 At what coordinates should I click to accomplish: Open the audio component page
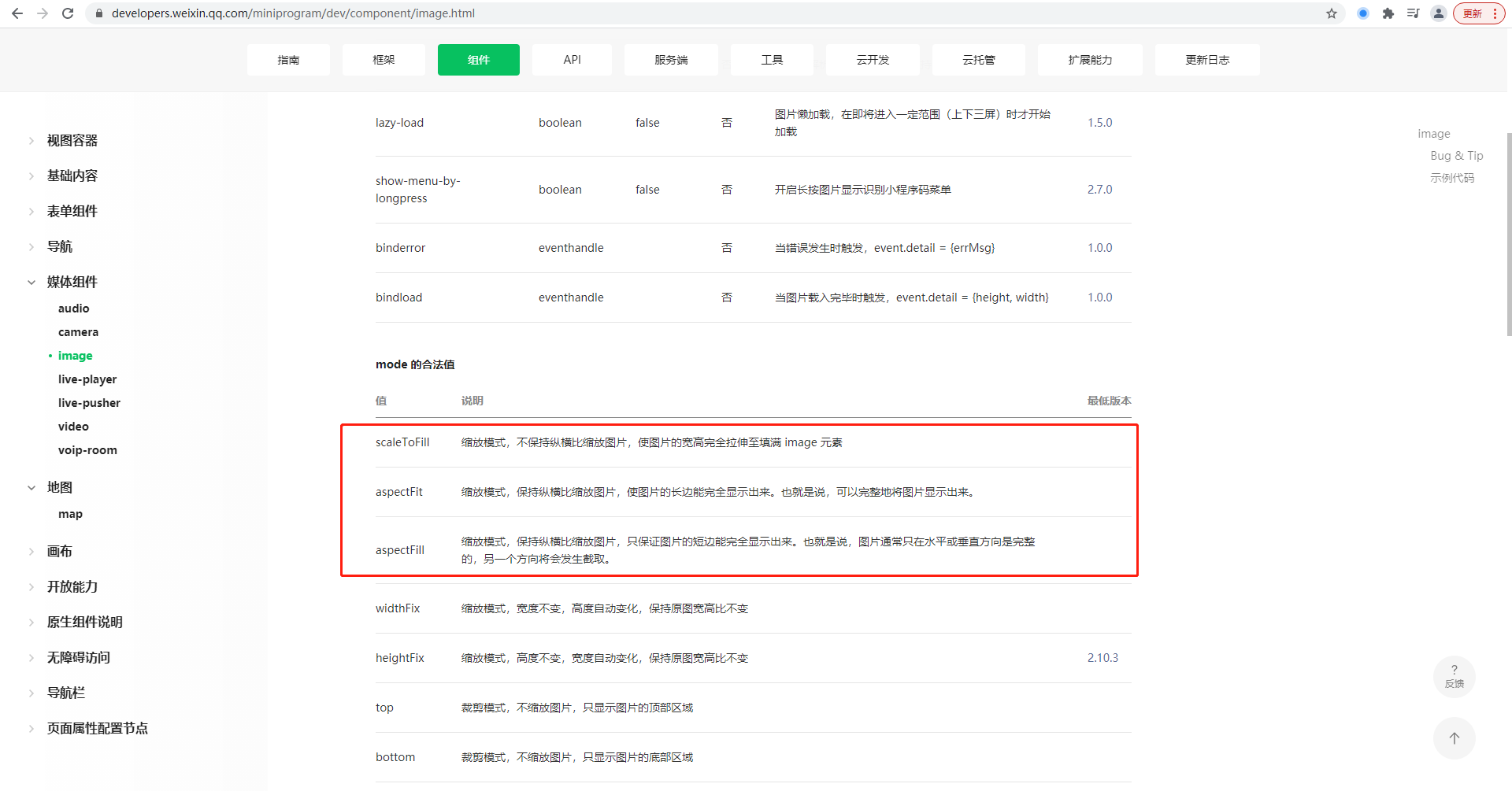pyautogui.click(x=73, y=309)
